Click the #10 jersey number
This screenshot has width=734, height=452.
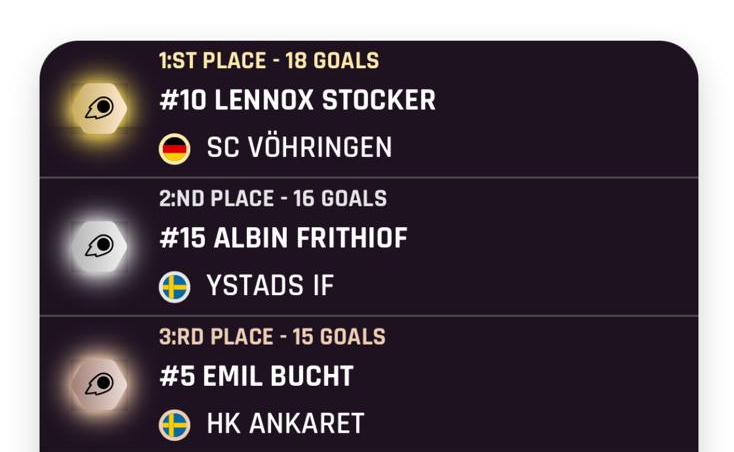(182, 101)
